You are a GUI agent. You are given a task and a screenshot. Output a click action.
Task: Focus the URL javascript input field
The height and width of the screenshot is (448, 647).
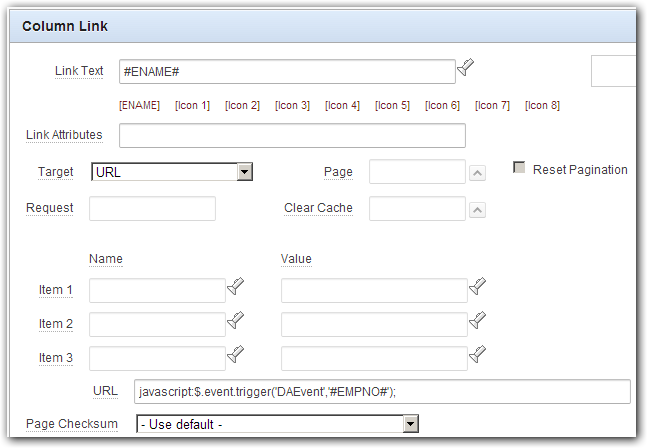click(382, 391)
